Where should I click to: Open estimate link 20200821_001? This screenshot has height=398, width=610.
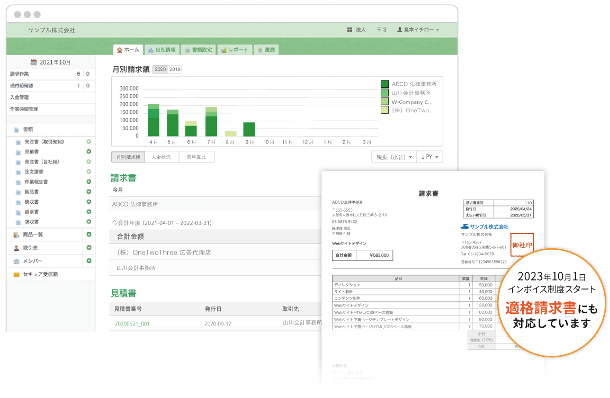click(x=132, y=324)
